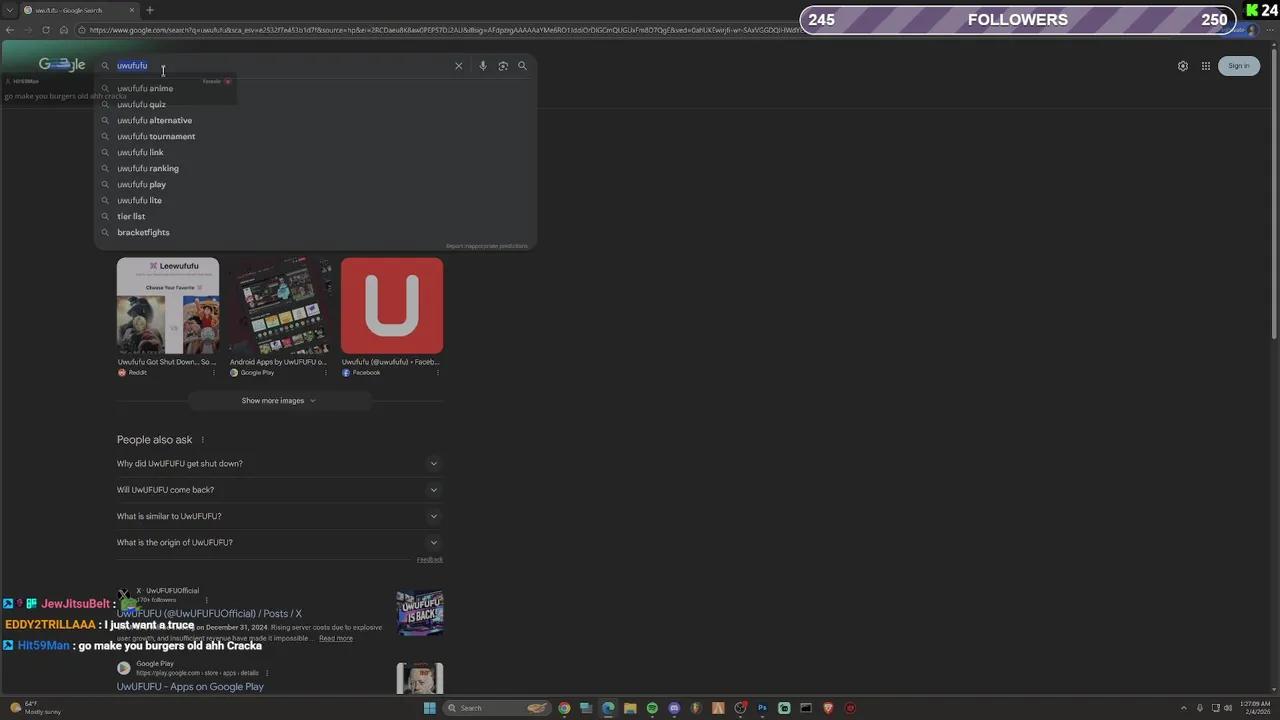The image size is (1280, 720).
Task: Choose the "uwufufu alternative" suggestion
Action: [315, 120]
